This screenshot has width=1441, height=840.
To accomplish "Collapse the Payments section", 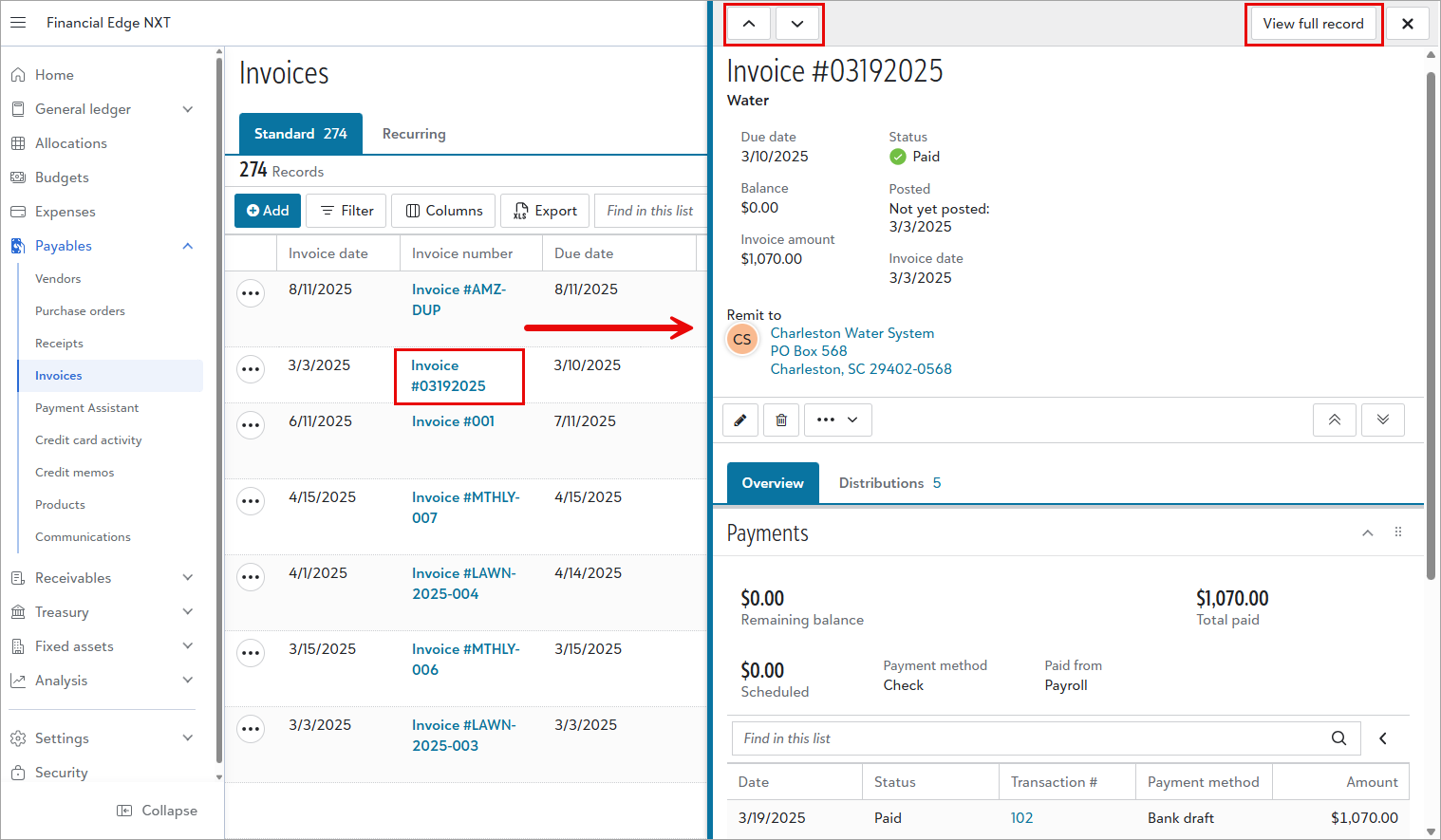I will click(1367, 532).
